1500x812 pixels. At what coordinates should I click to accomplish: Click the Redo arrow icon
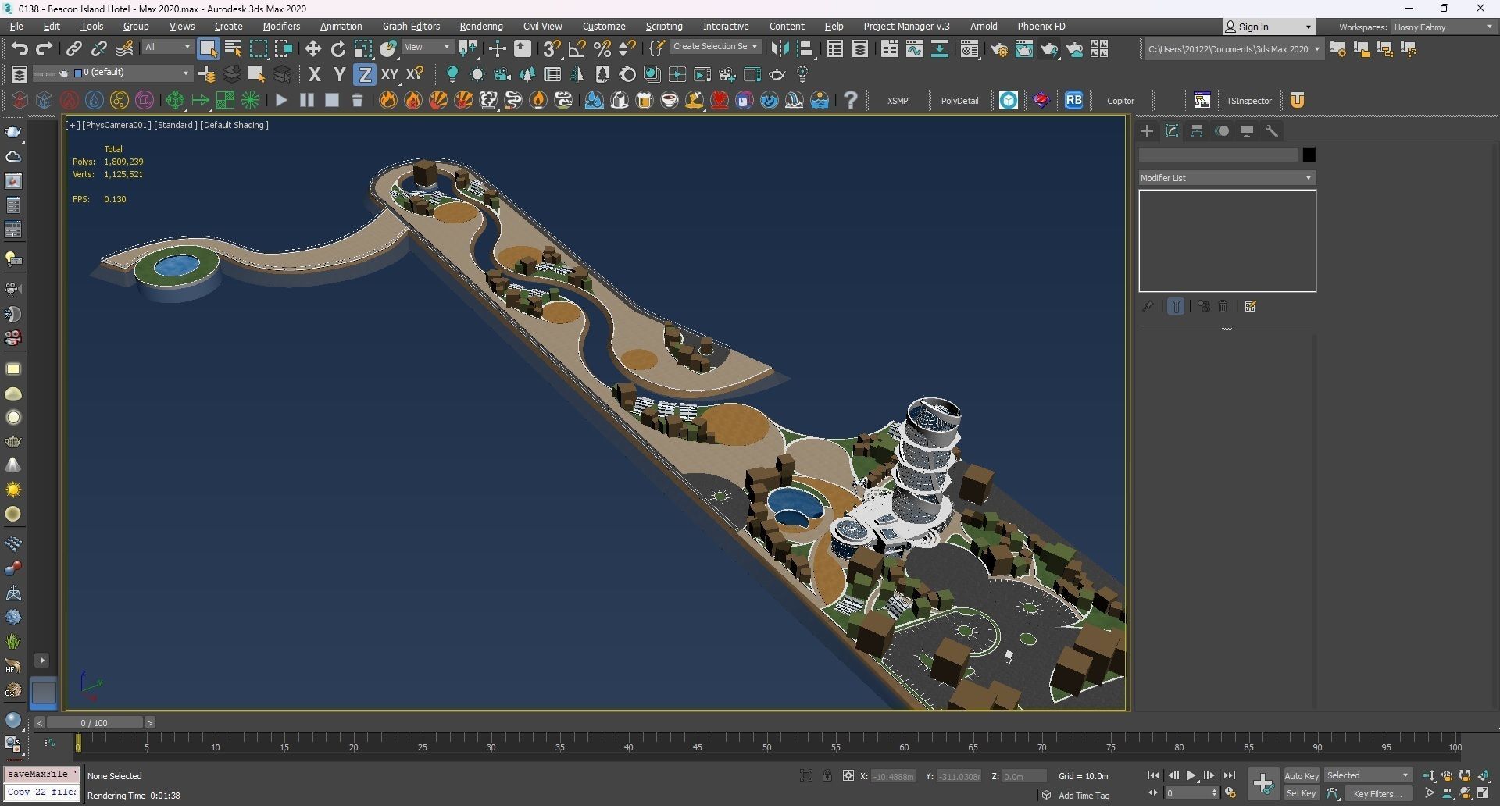pos(45,49)
